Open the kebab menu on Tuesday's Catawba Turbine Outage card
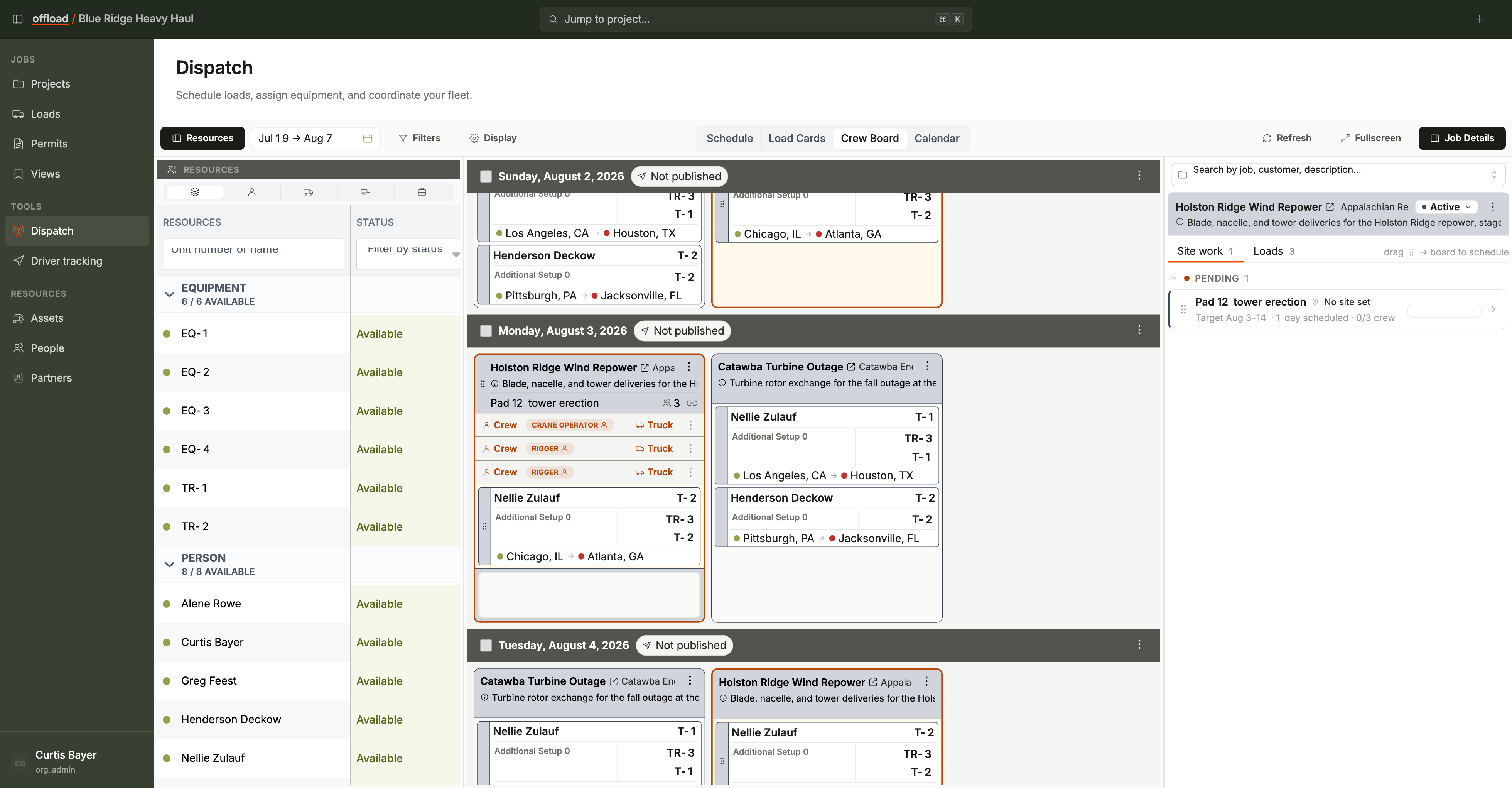Viewport: 1512px width, 788px height. point(690,681)
